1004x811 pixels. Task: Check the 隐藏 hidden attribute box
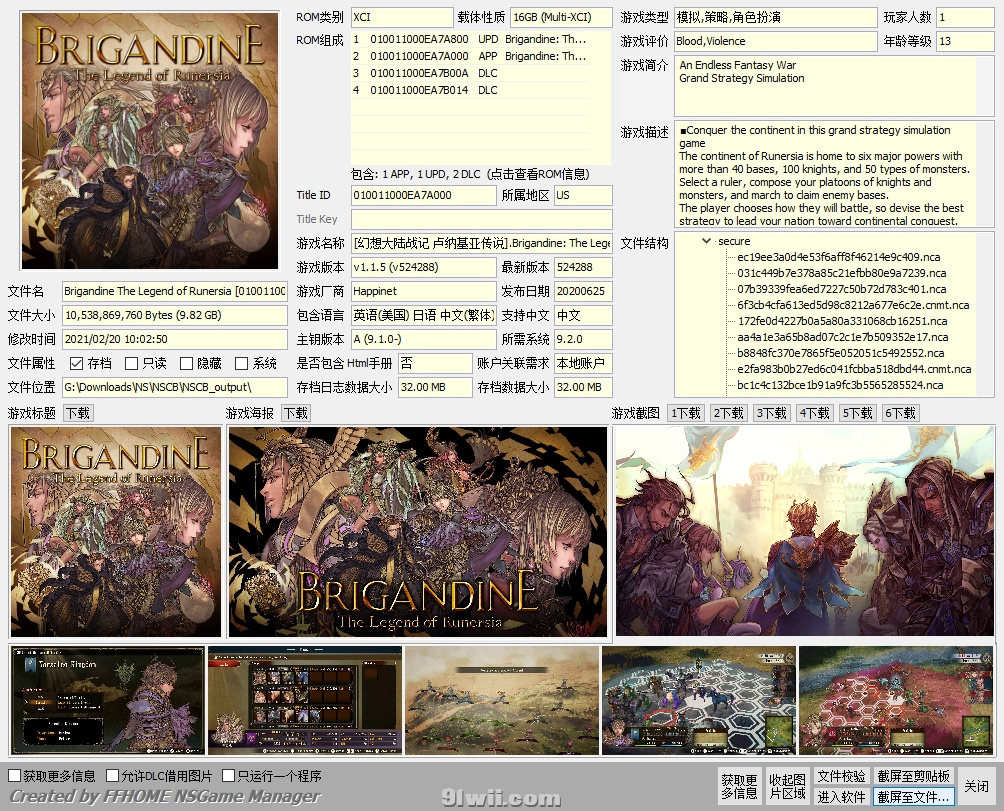pos(186,364)
